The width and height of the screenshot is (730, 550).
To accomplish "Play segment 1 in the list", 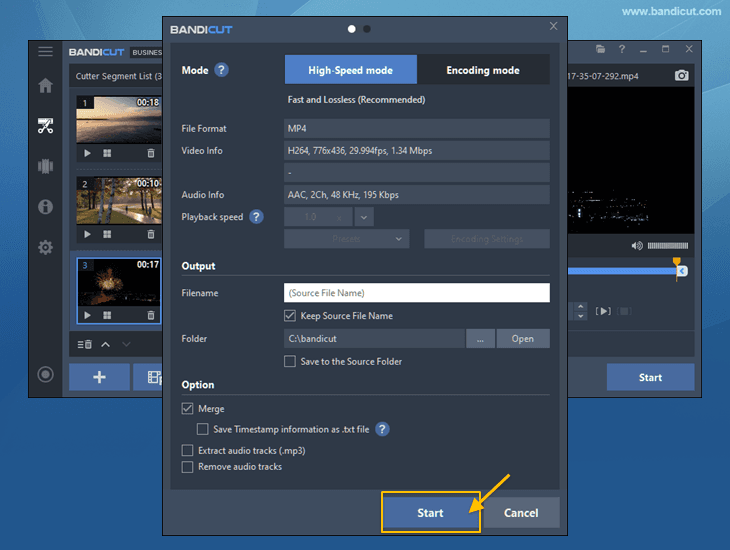I will (87, 153).
